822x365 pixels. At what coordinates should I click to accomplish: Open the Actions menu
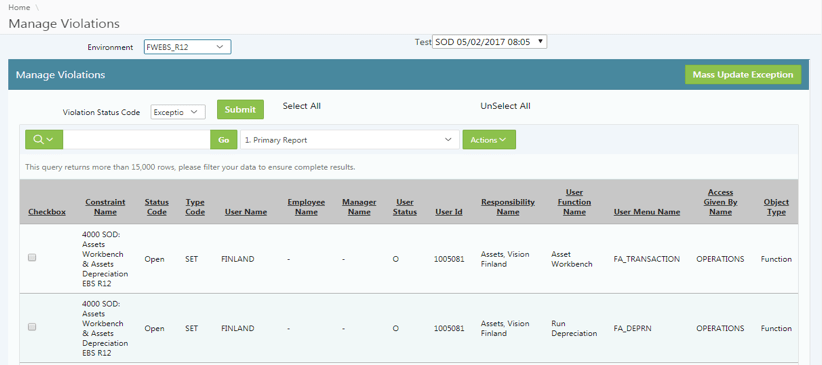(x=489, y=140)
